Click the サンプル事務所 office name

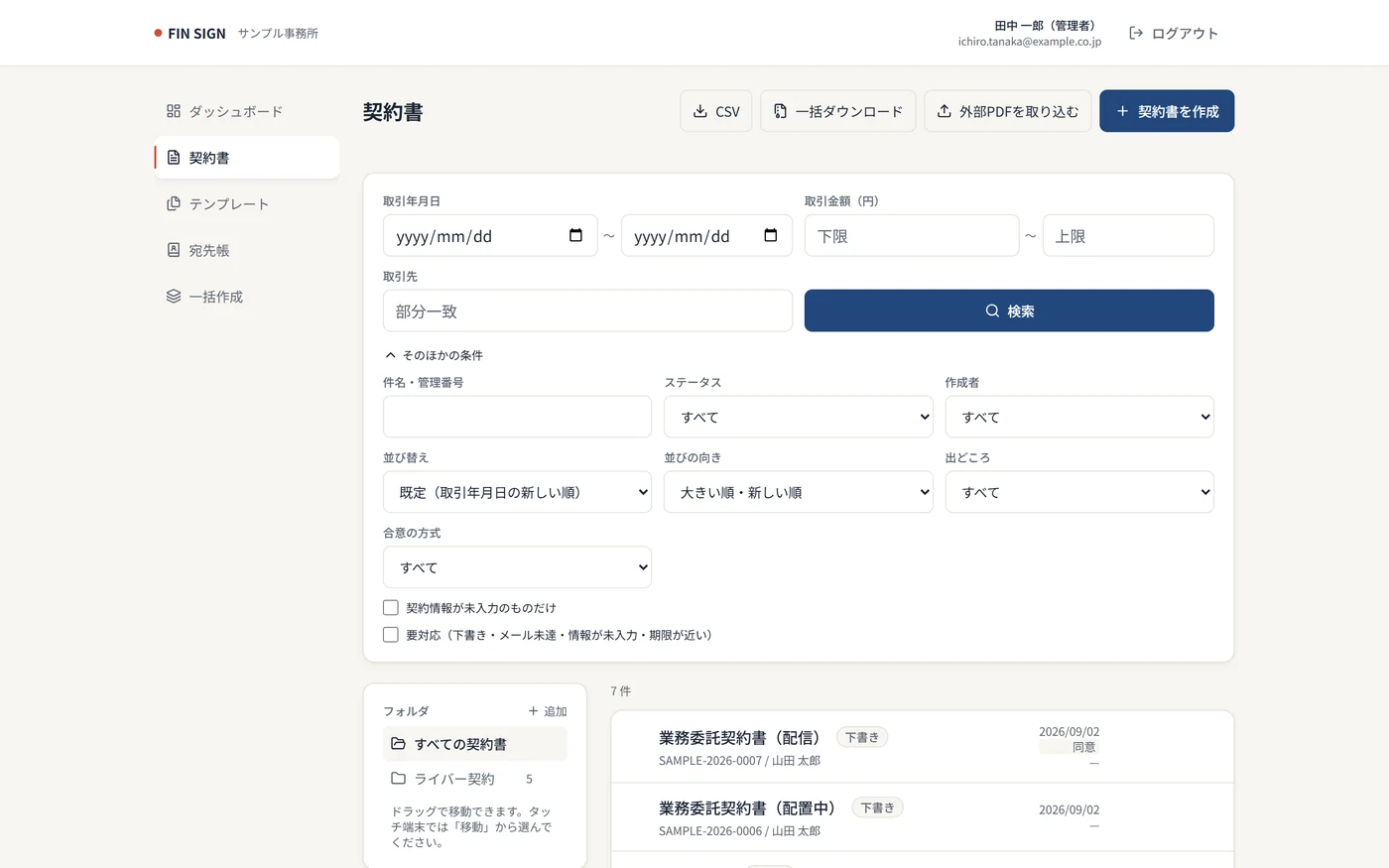[278, 33]
